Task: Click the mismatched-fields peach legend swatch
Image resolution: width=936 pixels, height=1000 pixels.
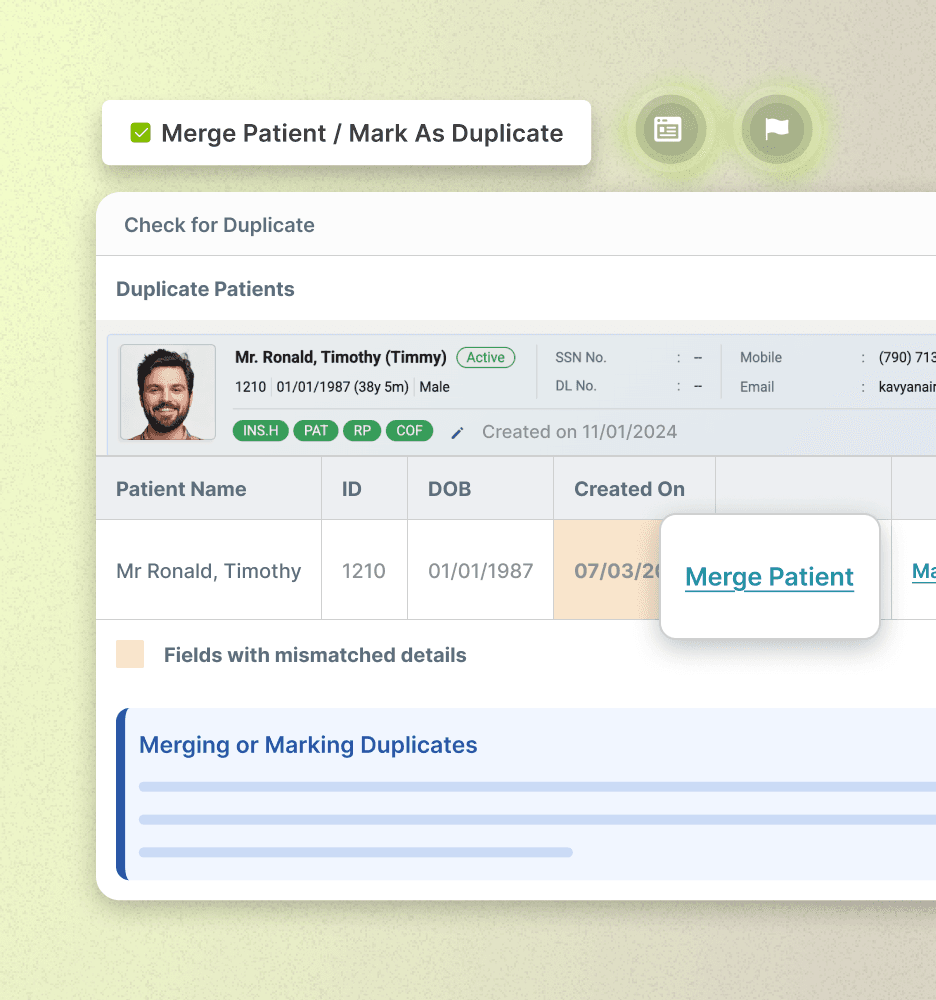Action: click(130, 654)
